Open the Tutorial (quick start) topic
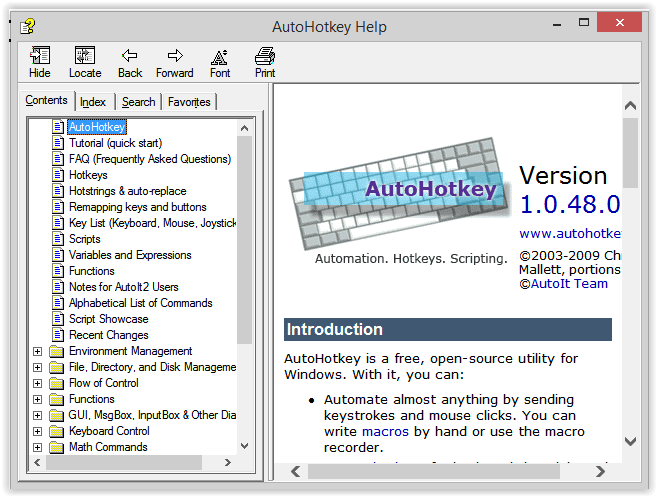This screenshot has width=657, height=497. pos(116,143)
